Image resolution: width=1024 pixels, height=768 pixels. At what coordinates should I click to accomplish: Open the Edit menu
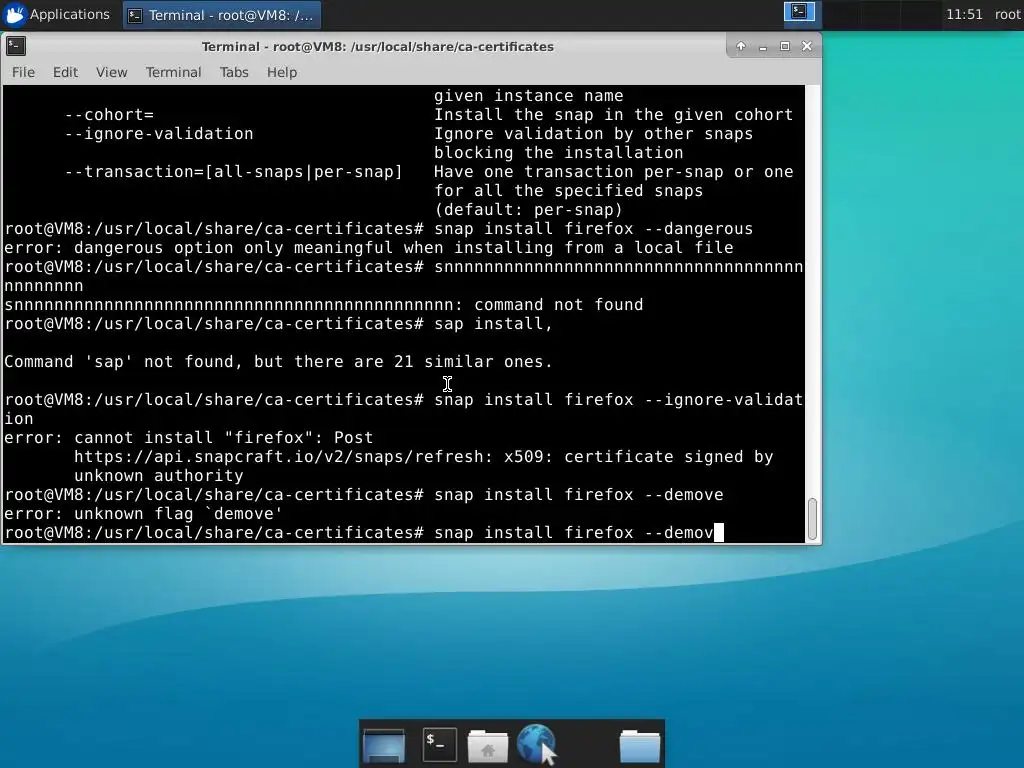pos(65,72)
